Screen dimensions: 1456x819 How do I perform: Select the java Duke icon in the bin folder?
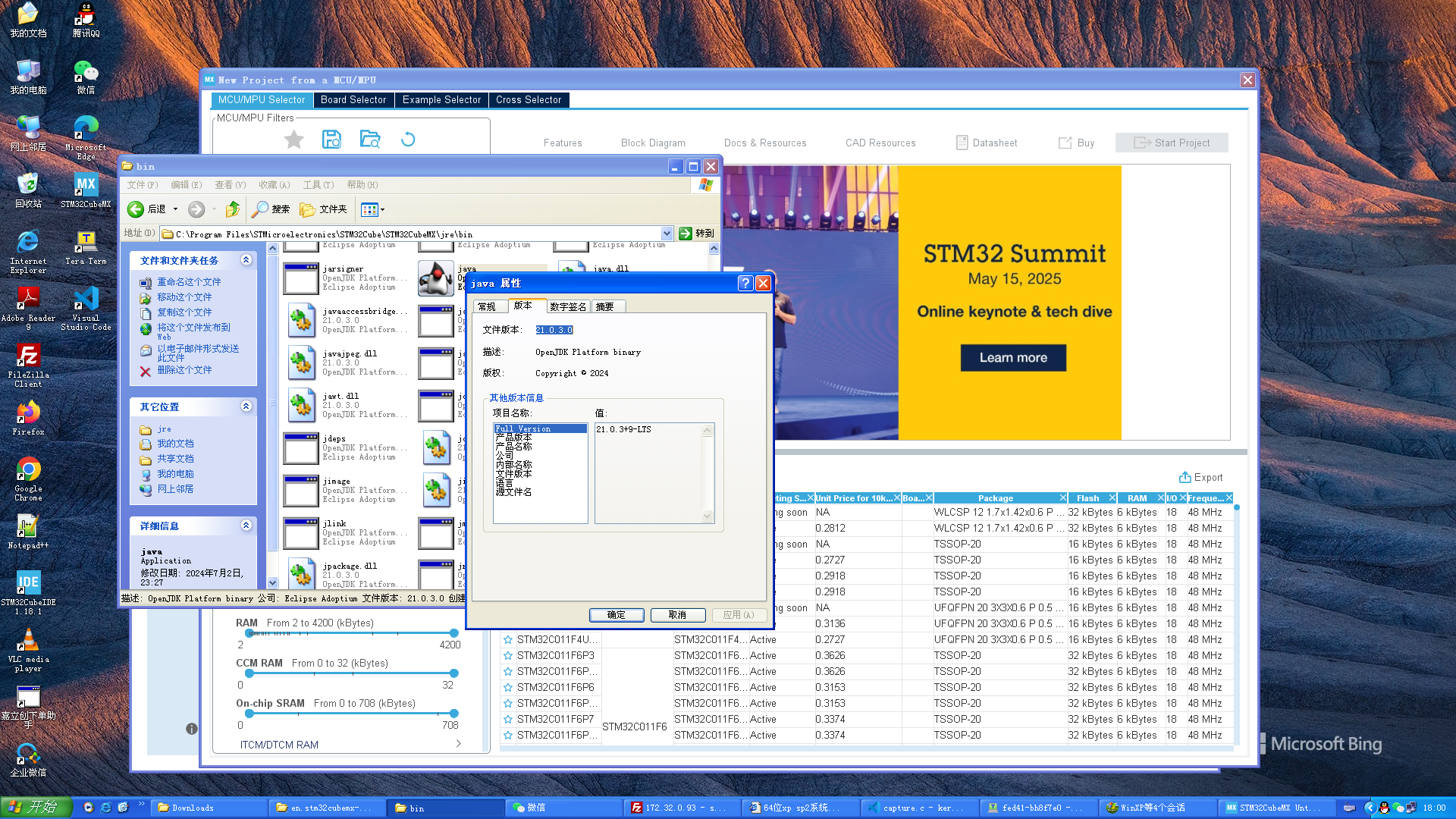pos(436,278)
